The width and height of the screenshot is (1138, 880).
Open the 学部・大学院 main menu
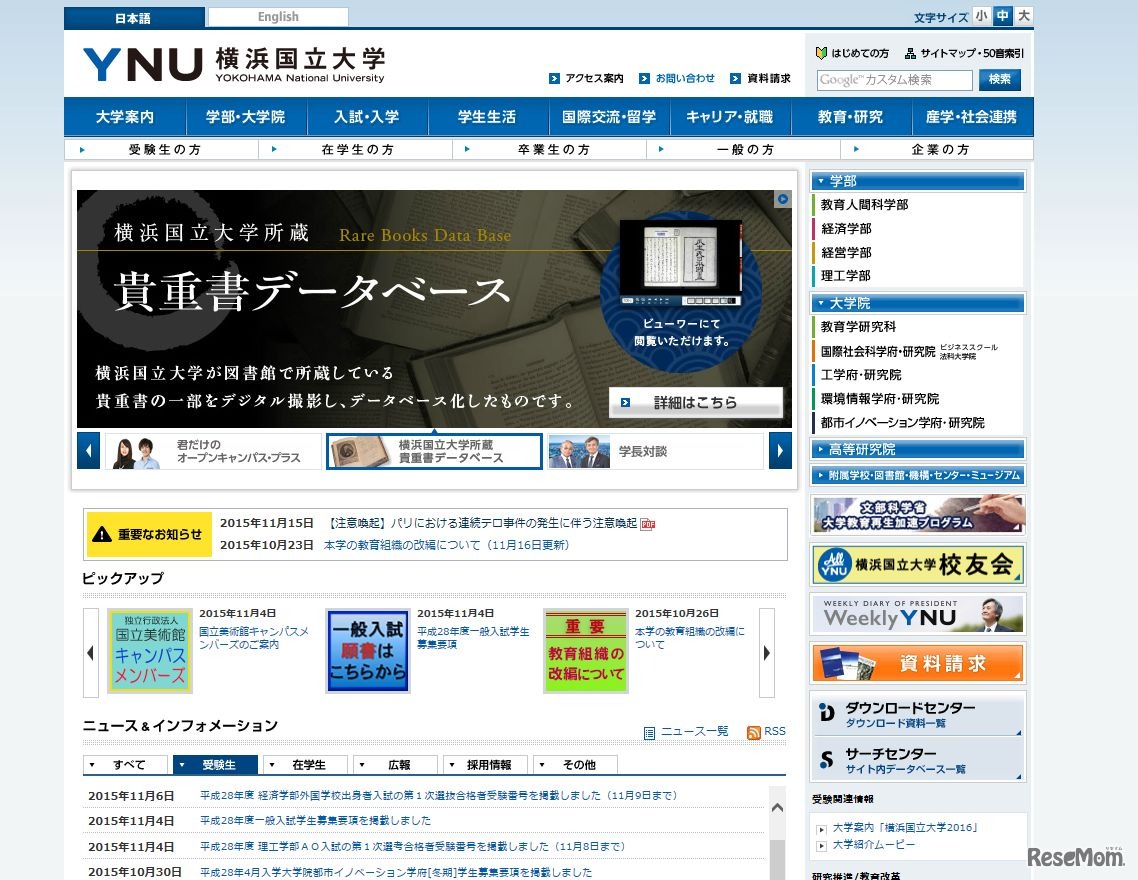click(x=246, y=117)
